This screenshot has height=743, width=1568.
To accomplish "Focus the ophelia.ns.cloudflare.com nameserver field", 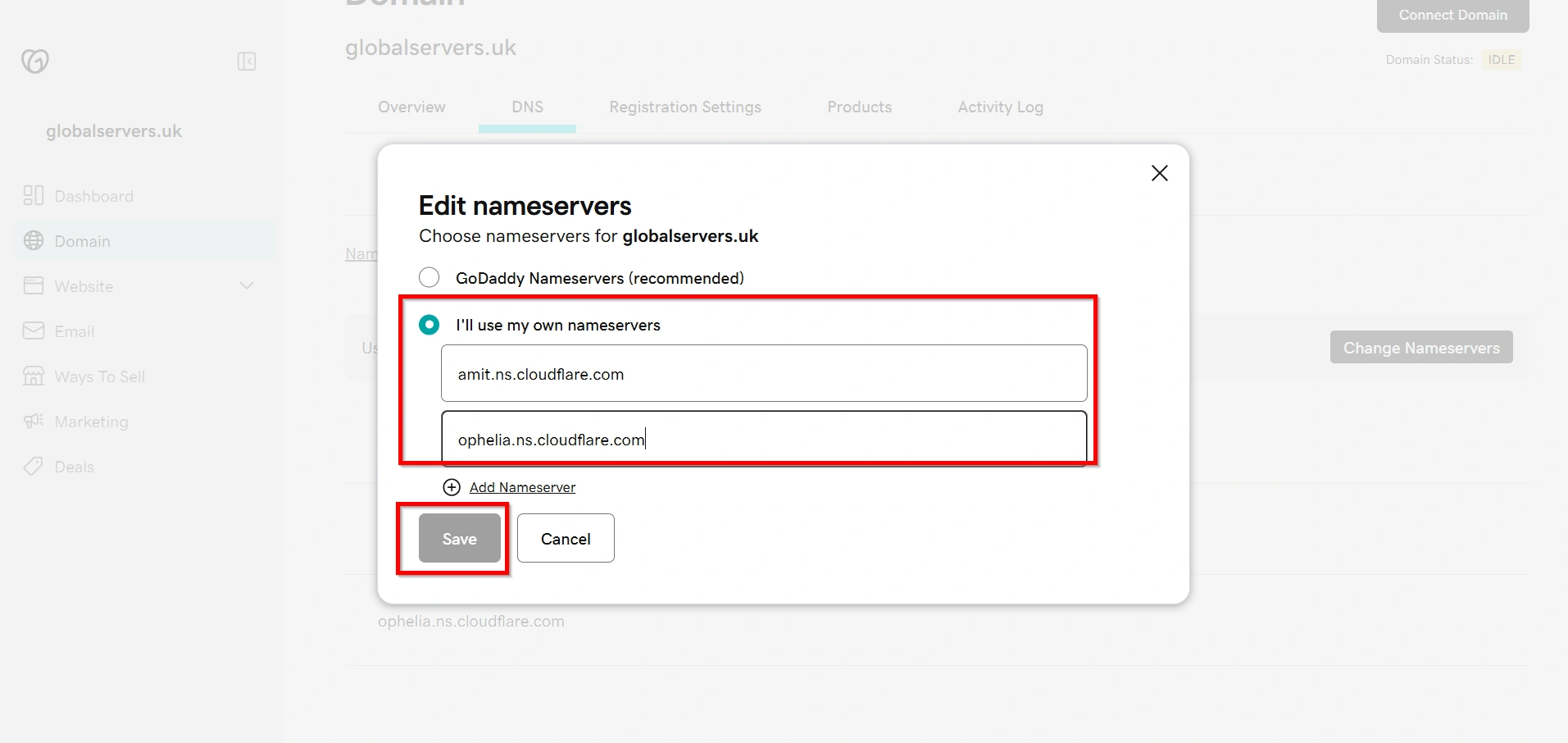I will click(764, 439).
